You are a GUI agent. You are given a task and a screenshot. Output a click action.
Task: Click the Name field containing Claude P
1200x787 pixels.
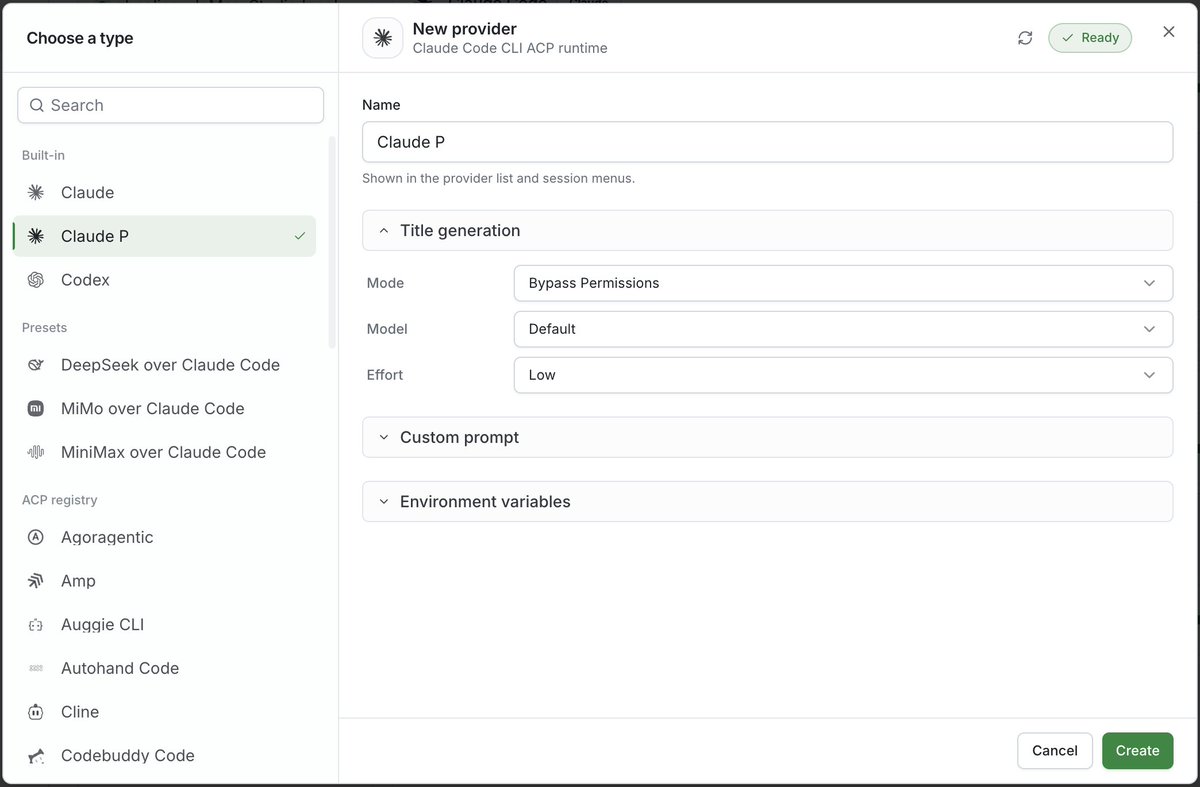pos(767,142)
